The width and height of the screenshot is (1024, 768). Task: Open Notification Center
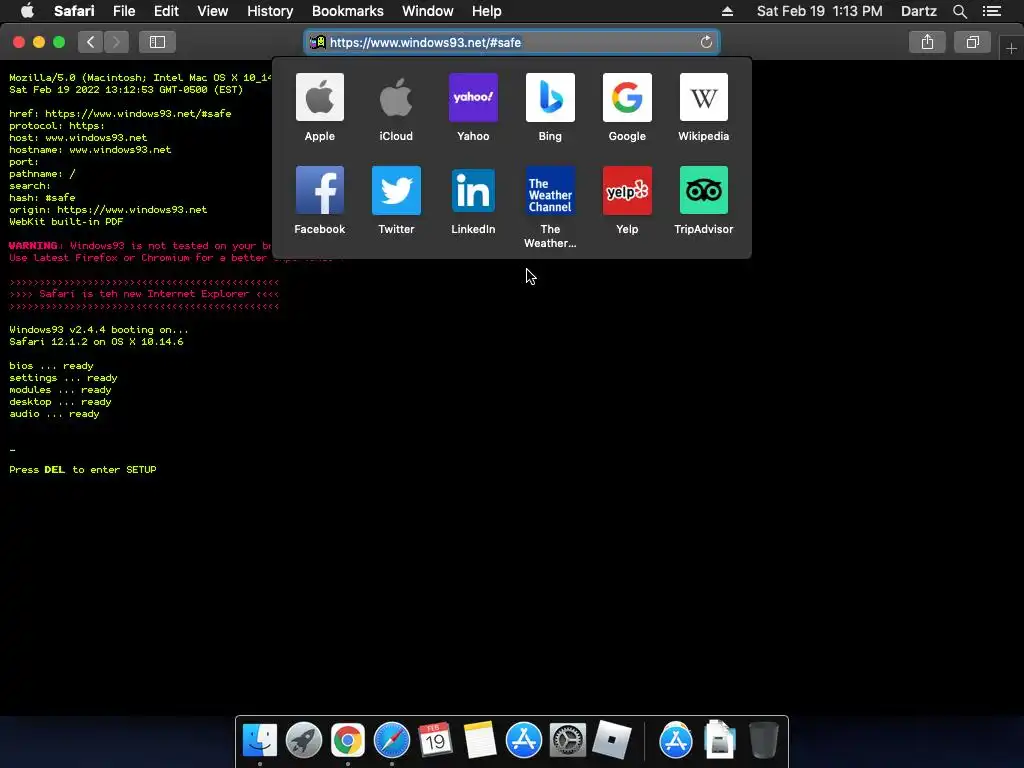(992, 11)
